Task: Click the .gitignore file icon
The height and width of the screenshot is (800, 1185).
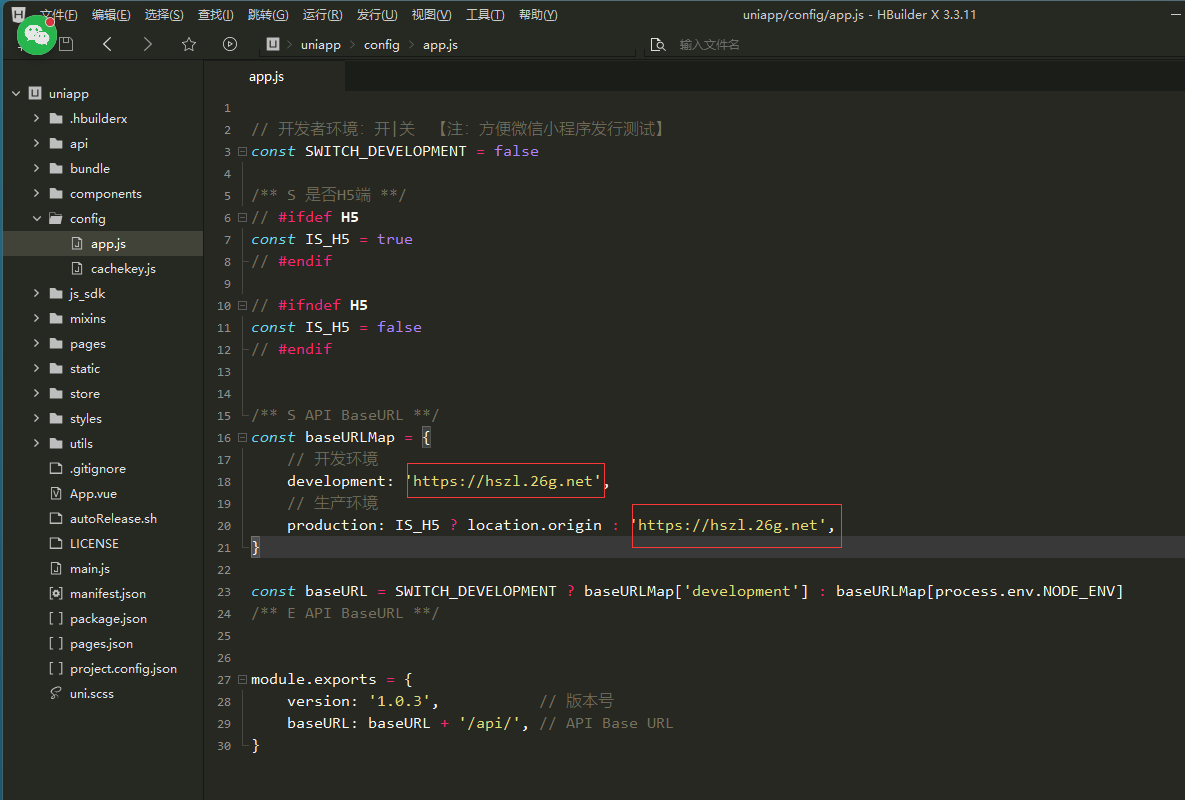Action: click(x=56, y=468)
